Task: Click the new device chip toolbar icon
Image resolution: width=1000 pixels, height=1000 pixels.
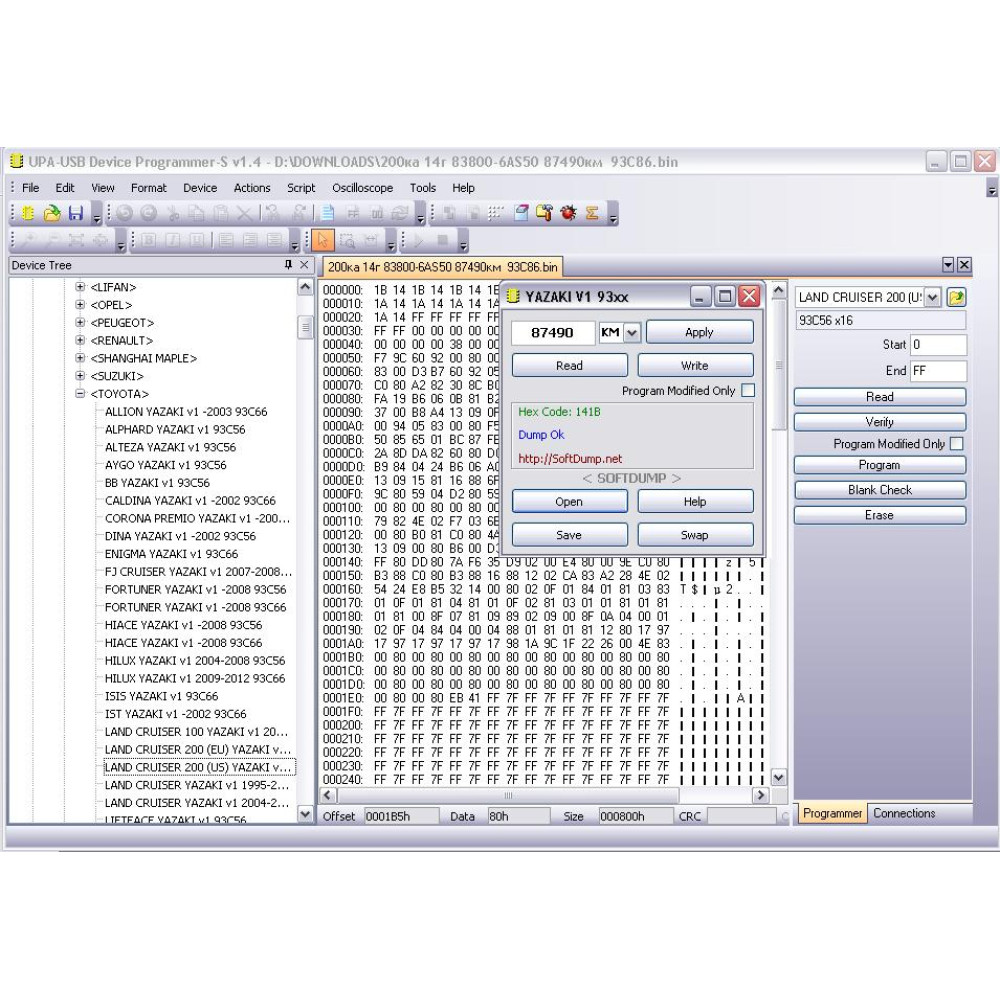Action: (x=27, y=213)
